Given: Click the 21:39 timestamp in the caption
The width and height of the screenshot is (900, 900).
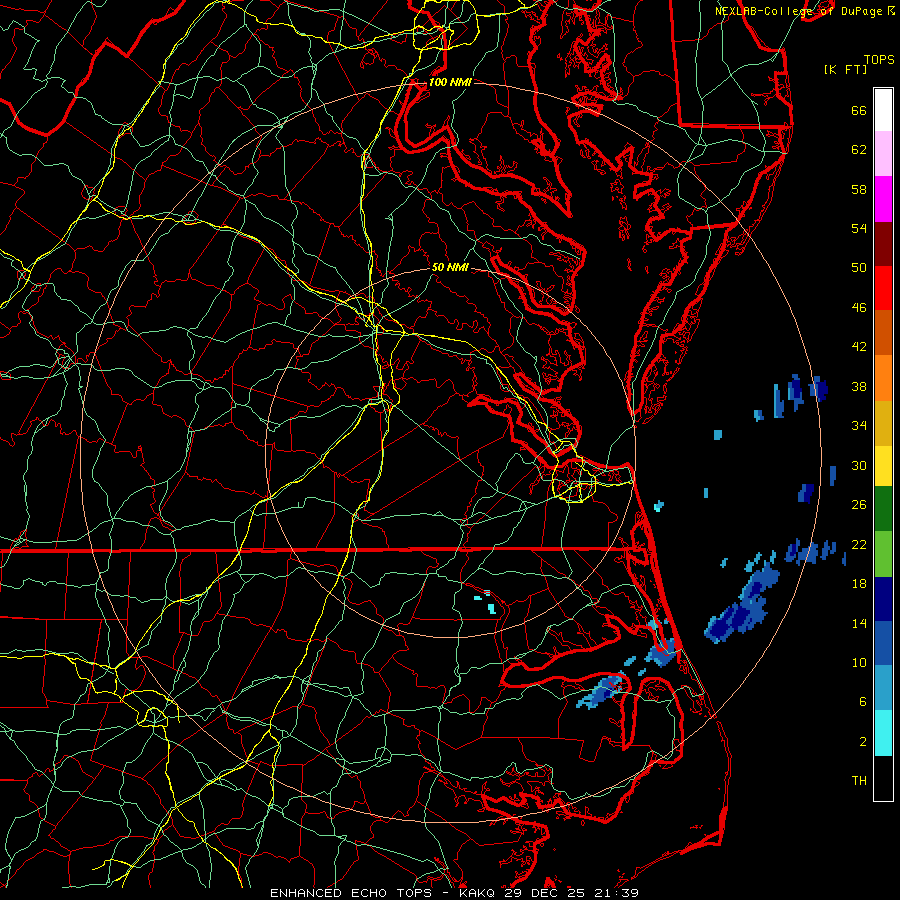Looking at the screenshot, I should click(617, 893).
